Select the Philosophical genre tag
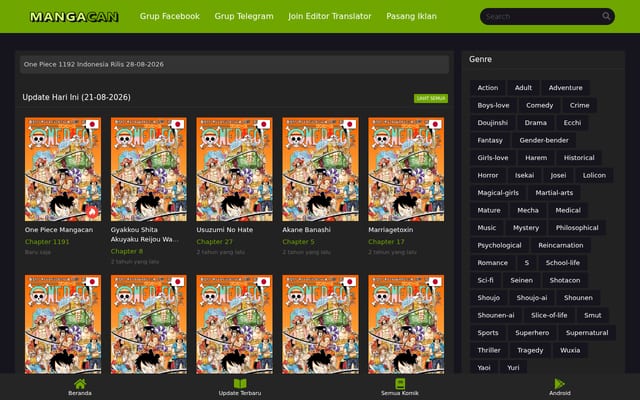The image size is (640, 400). 577,228
